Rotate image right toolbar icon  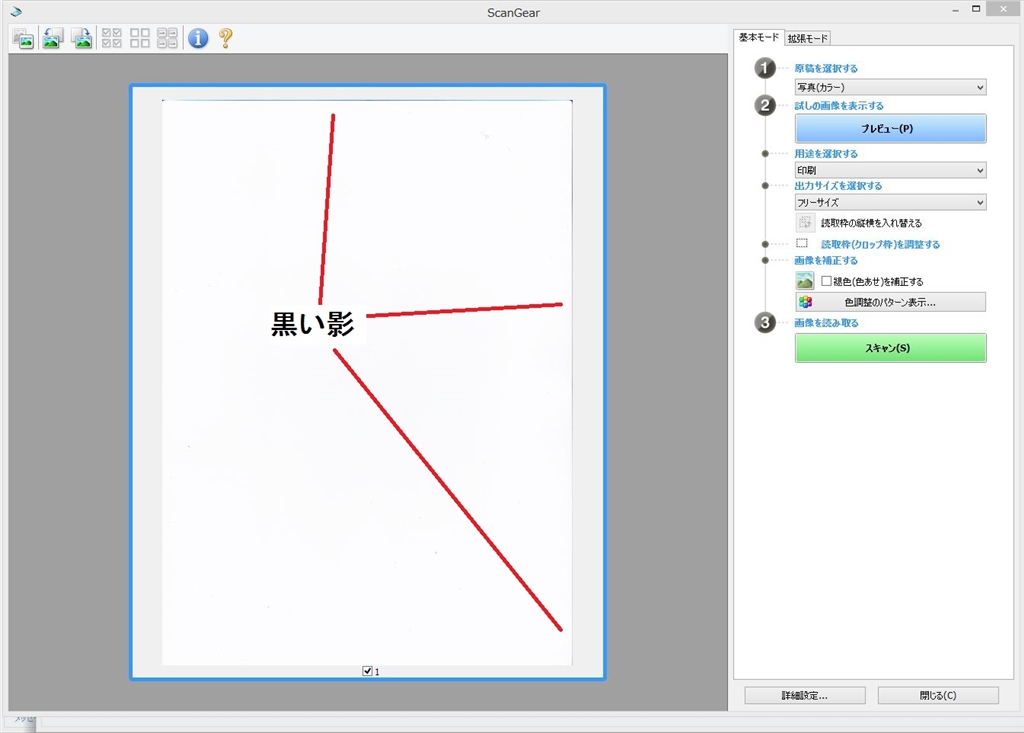point(82,39)
